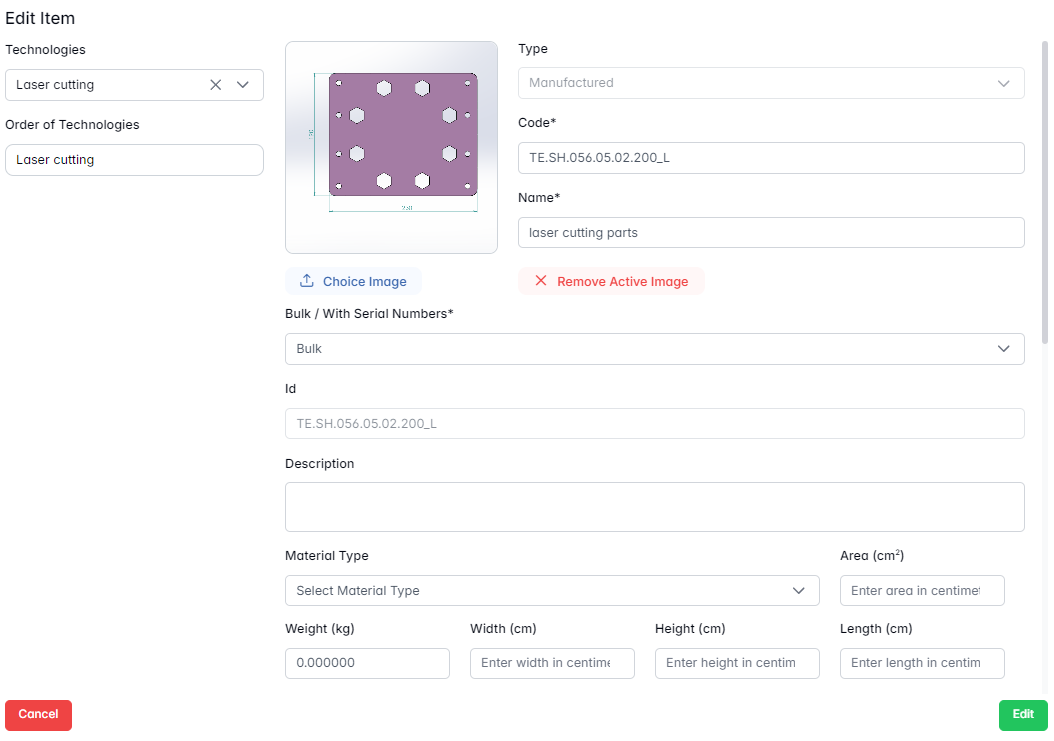Expand the Technologies dropdown chevron
This screenshot has width=1054, height=741.
[242, 85]
